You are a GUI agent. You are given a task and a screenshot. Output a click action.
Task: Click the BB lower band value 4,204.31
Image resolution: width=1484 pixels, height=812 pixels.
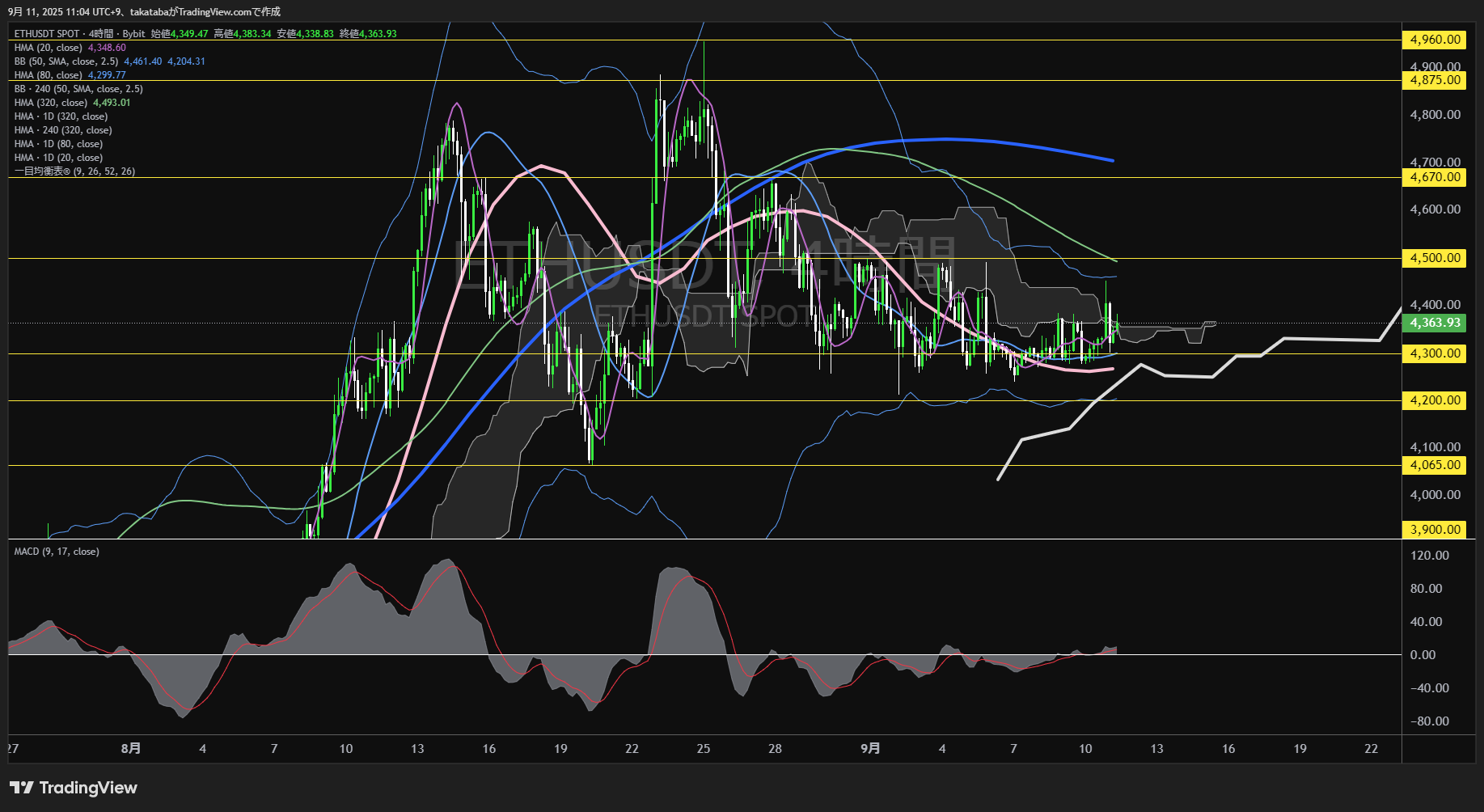coord(186,61)
